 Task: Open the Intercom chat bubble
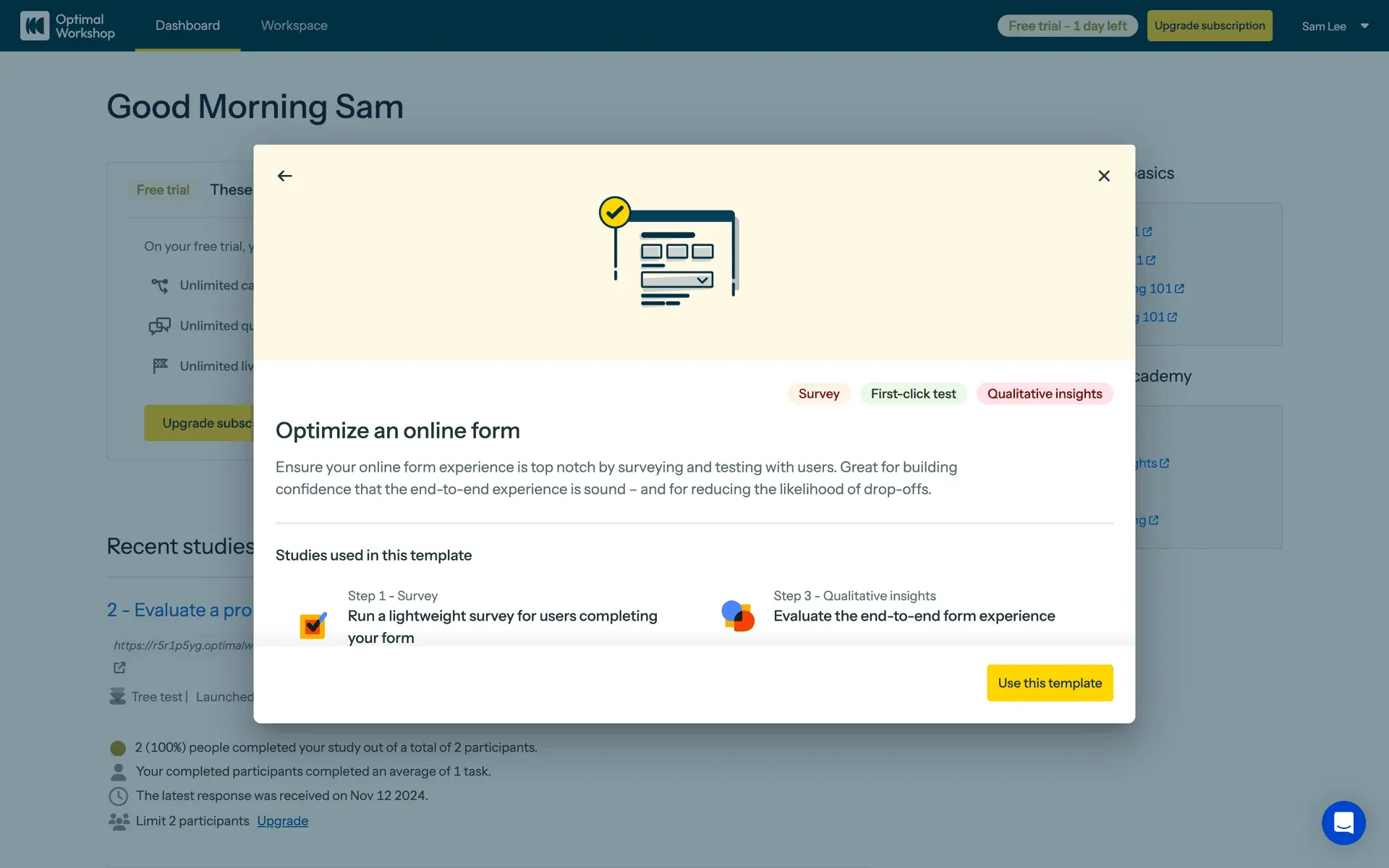[x=1343, y=822]
